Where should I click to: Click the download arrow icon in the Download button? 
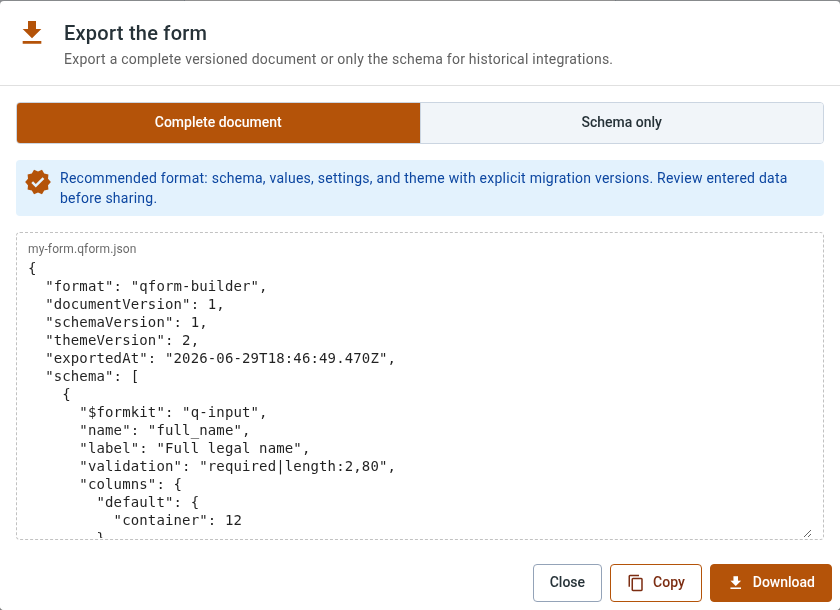(x=736, y=583)
